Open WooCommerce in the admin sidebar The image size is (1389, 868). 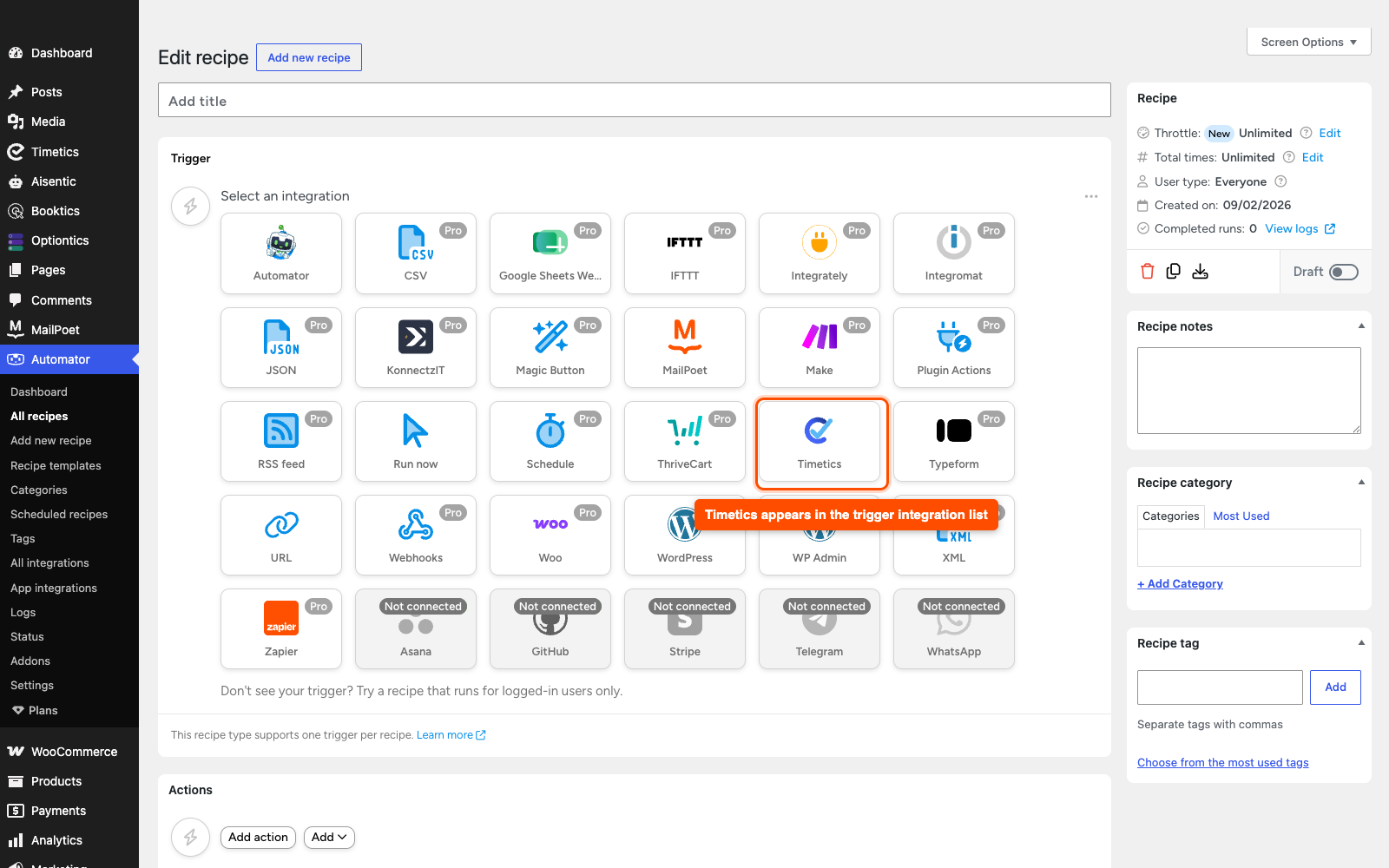[x=74, y=752]
